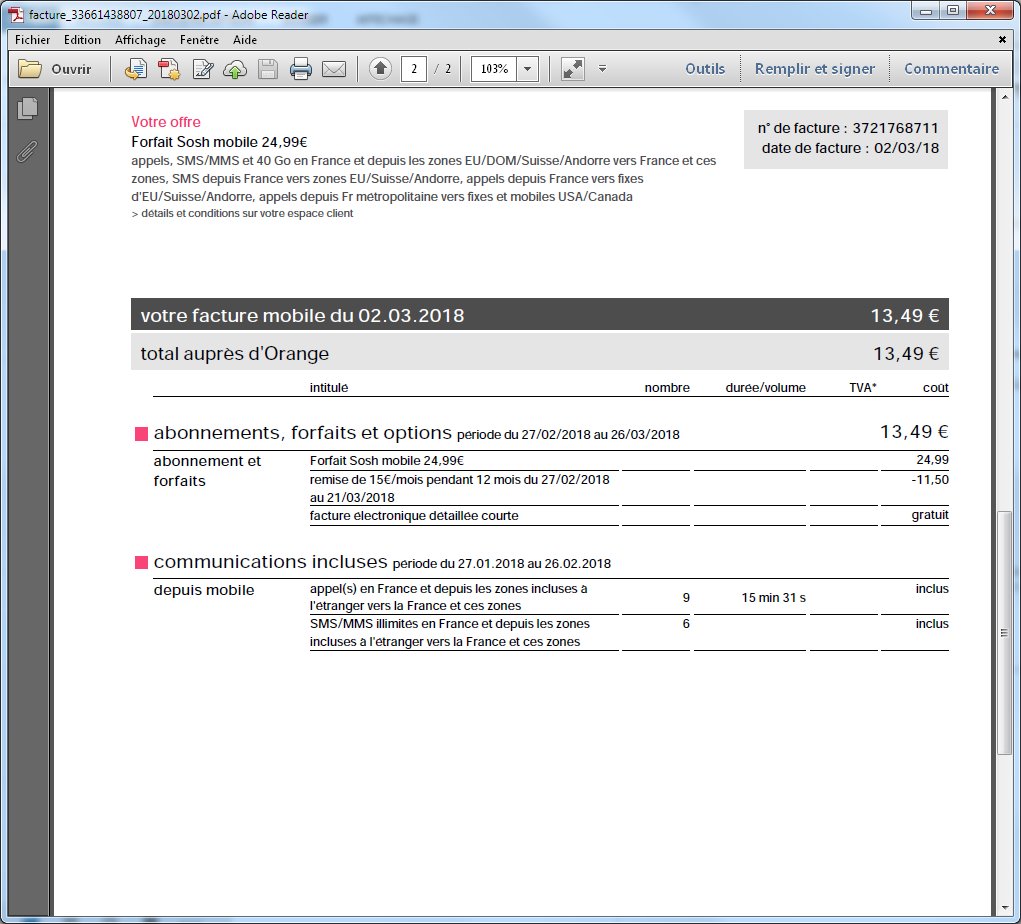Viewport: 1021px width, 924px height.
Task: Open the signing pen tool icon
Action: click(201, 69)
